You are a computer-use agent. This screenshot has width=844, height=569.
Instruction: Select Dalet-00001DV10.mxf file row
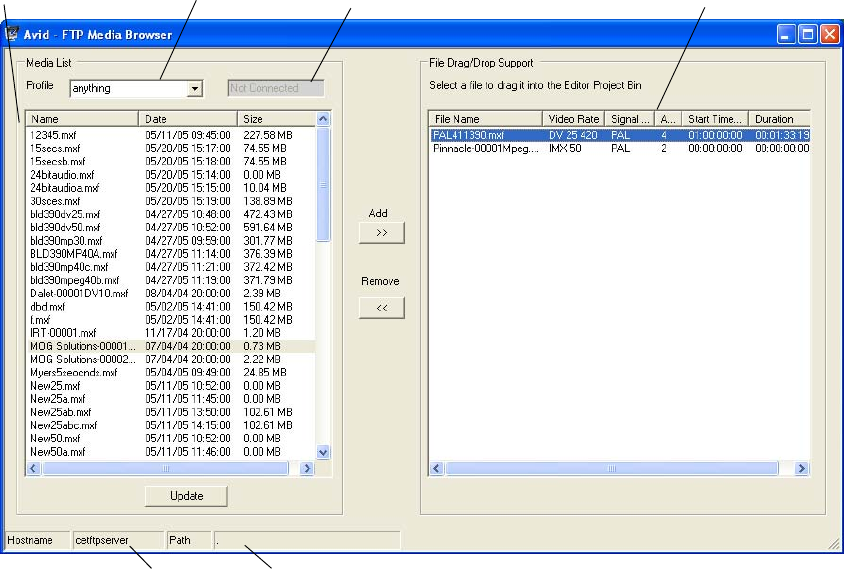point(171,293)
